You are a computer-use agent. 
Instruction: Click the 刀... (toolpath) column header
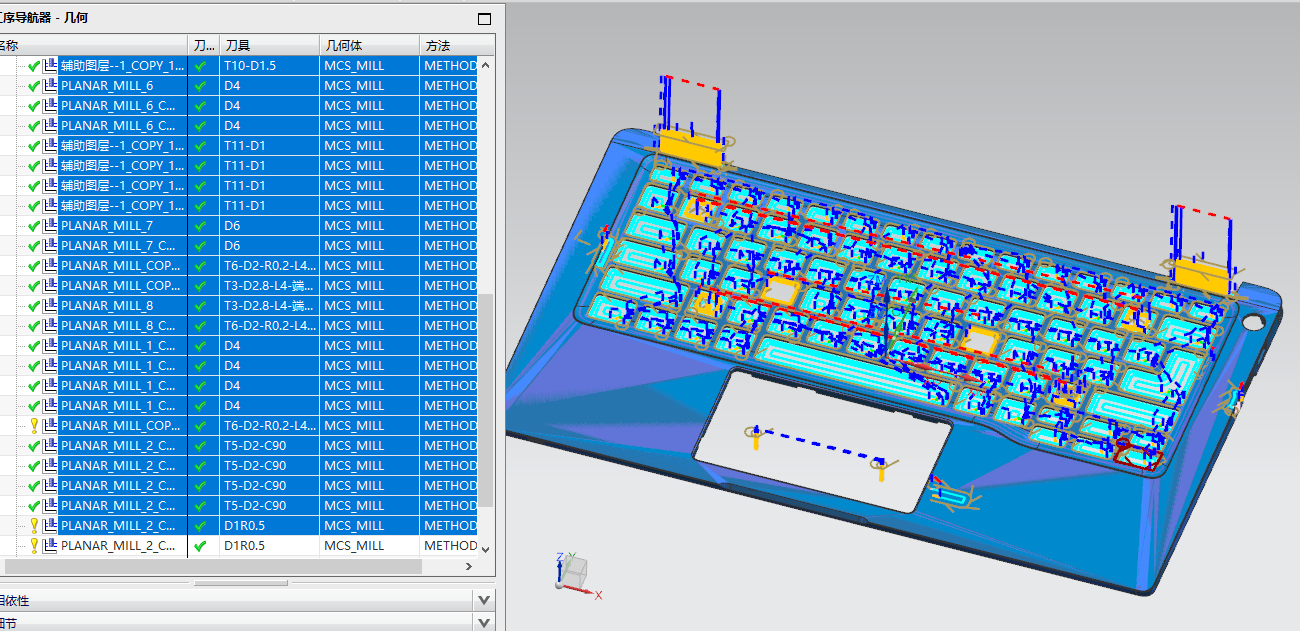(203, 45)
